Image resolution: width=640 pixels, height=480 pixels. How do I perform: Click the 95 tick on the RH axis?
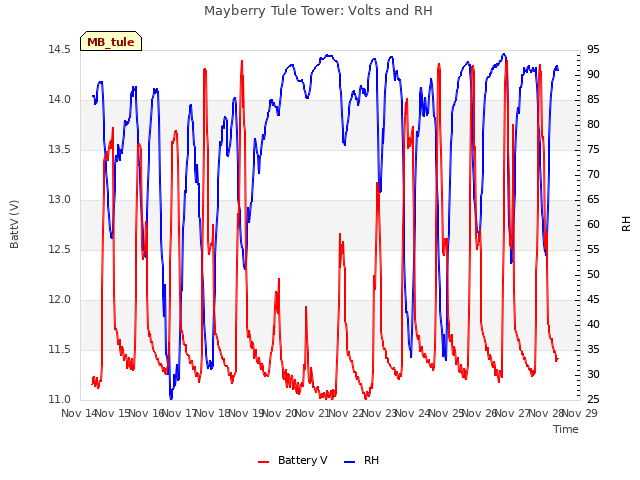tap(593, 49)
